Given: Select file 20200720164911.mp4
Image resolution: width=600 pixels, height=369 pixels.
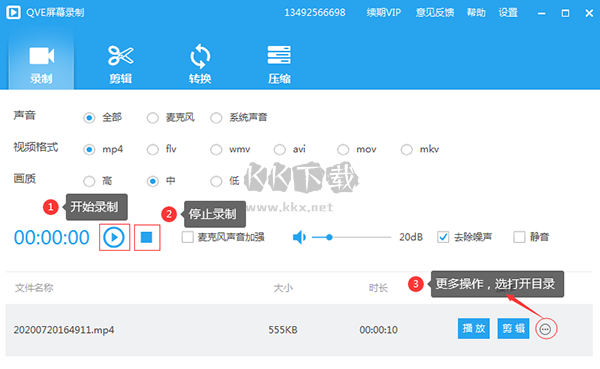Looking at the screenshot, I should pyautogui.click(x=64, y=330).
